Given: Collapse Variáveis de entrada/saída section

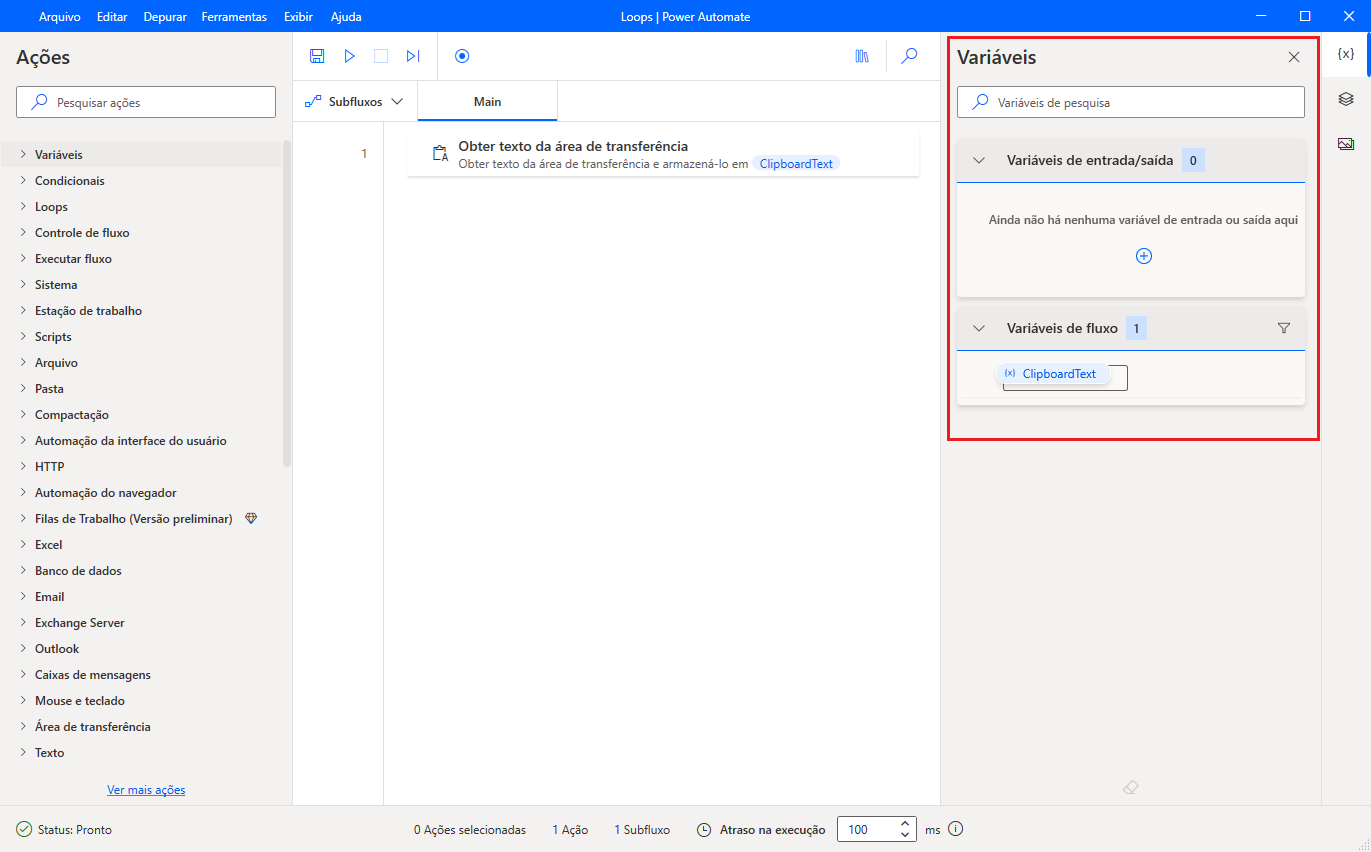Looking at the screenshot, I should coord(980,160).
